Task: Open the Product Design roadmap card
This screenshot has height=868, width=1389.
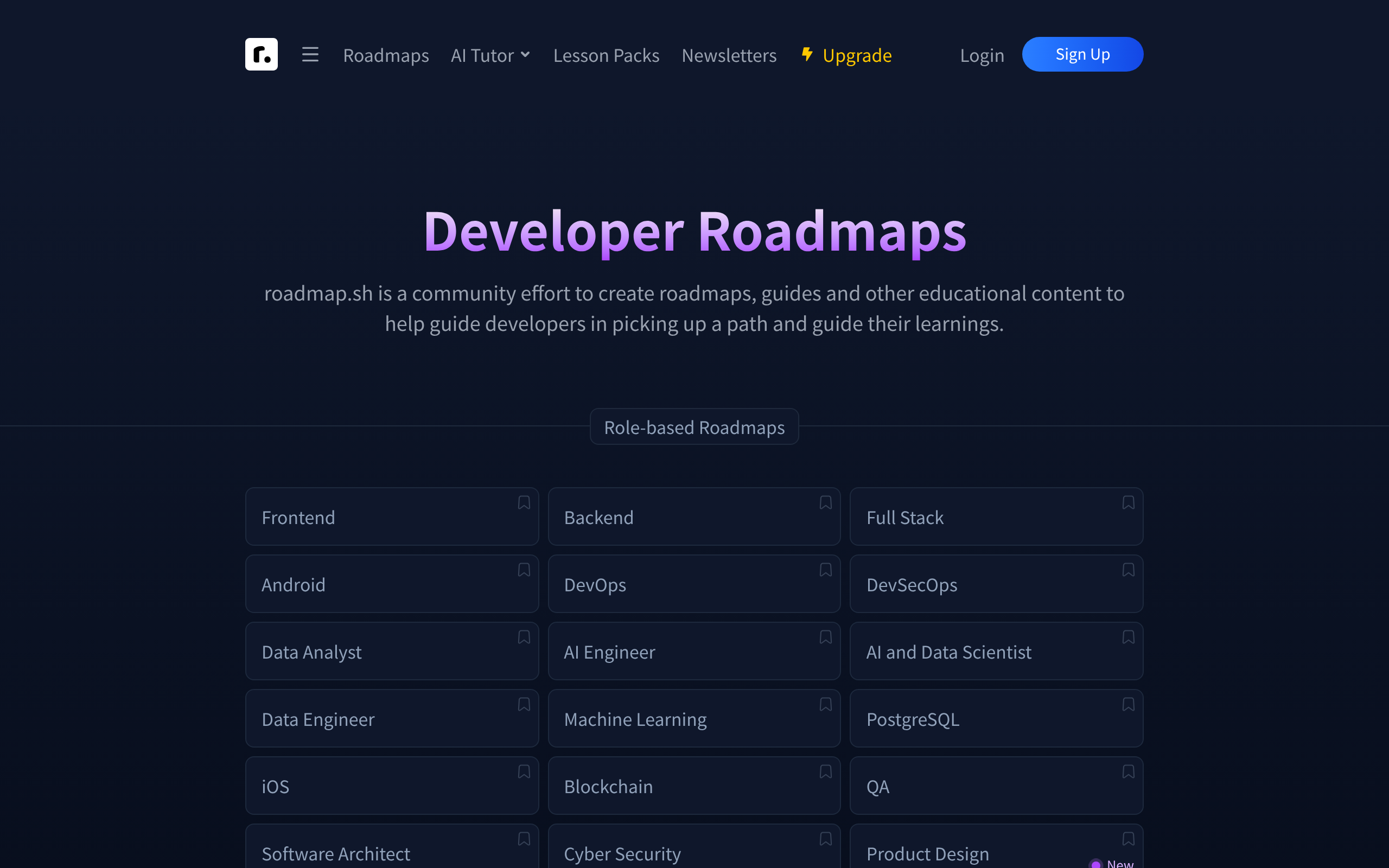Action: (x=996, y=847)
